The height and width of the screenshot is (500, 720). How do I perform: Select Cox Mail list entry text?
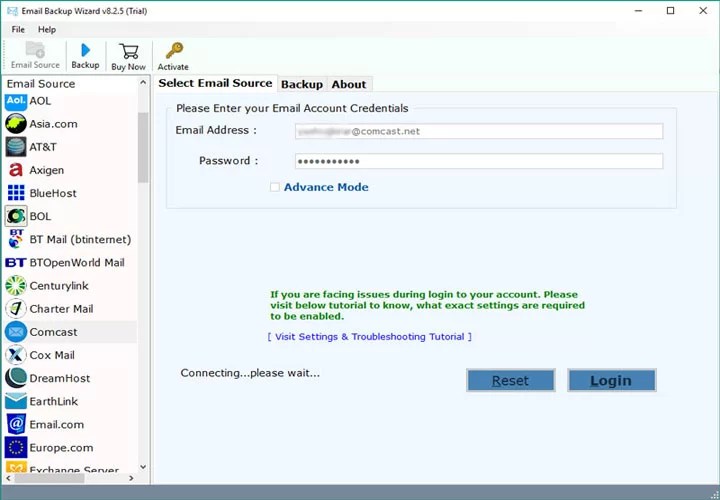pos(52,355)
